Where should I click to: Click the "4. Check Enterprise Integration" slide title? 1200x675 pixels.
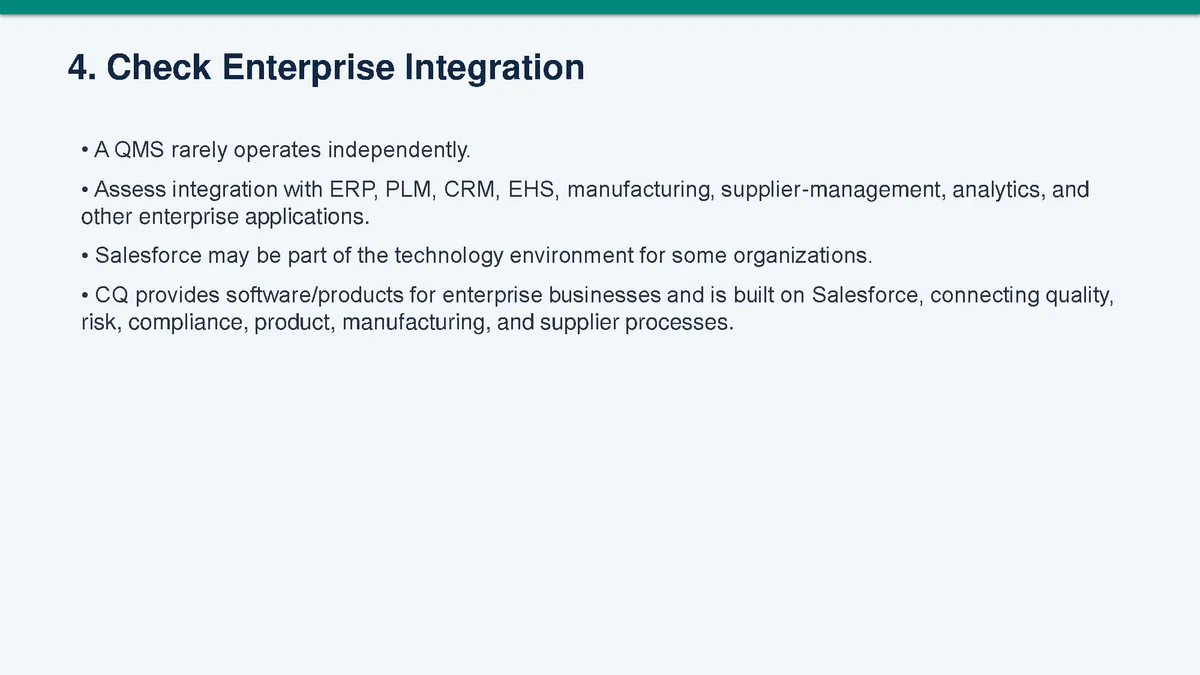[326, 68]
